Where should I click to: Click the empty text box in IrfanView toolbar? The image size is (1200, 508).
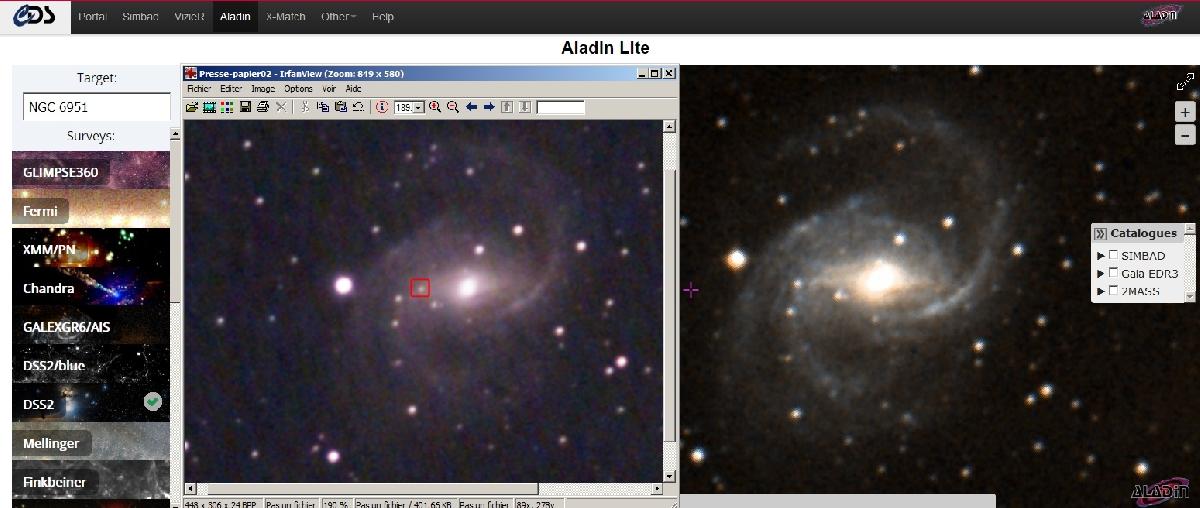pos(560,107)
